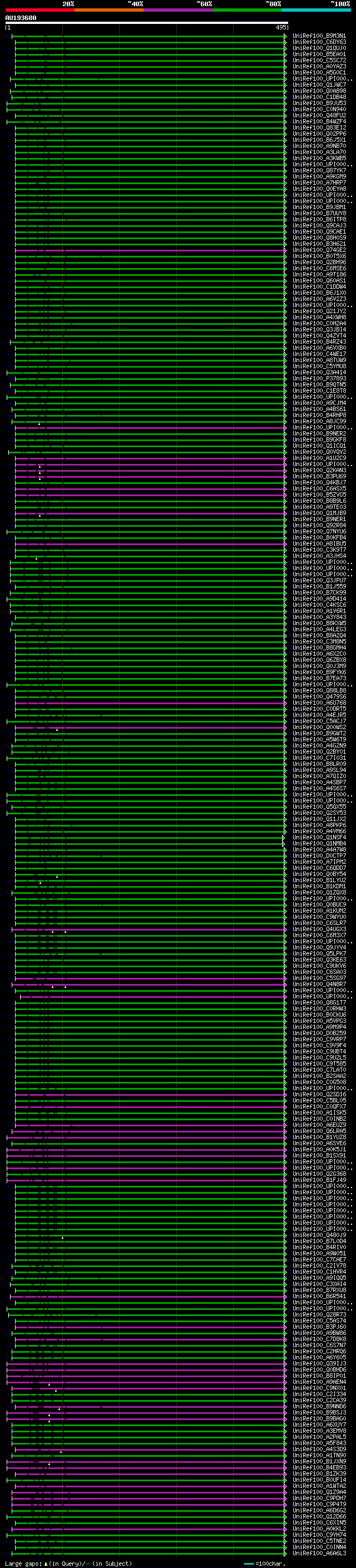Image resolution: width=356 pixels, height=1568 pixels.
Task: Click the cyan ~100% identity legend segment
Action: pos(316,11)
